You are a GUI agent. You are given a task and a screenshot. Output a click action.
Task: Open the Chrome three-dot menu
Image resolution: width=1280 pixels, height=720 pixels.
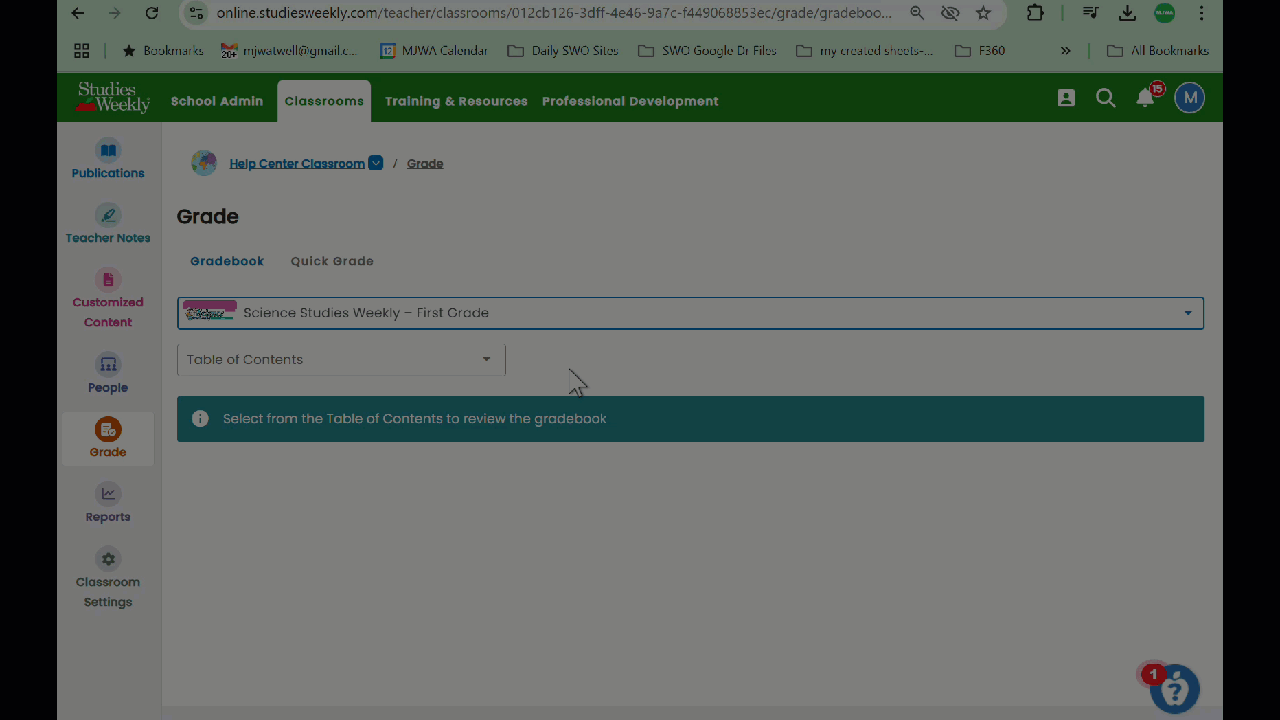pyautogui.click(x=1202, y=13)
